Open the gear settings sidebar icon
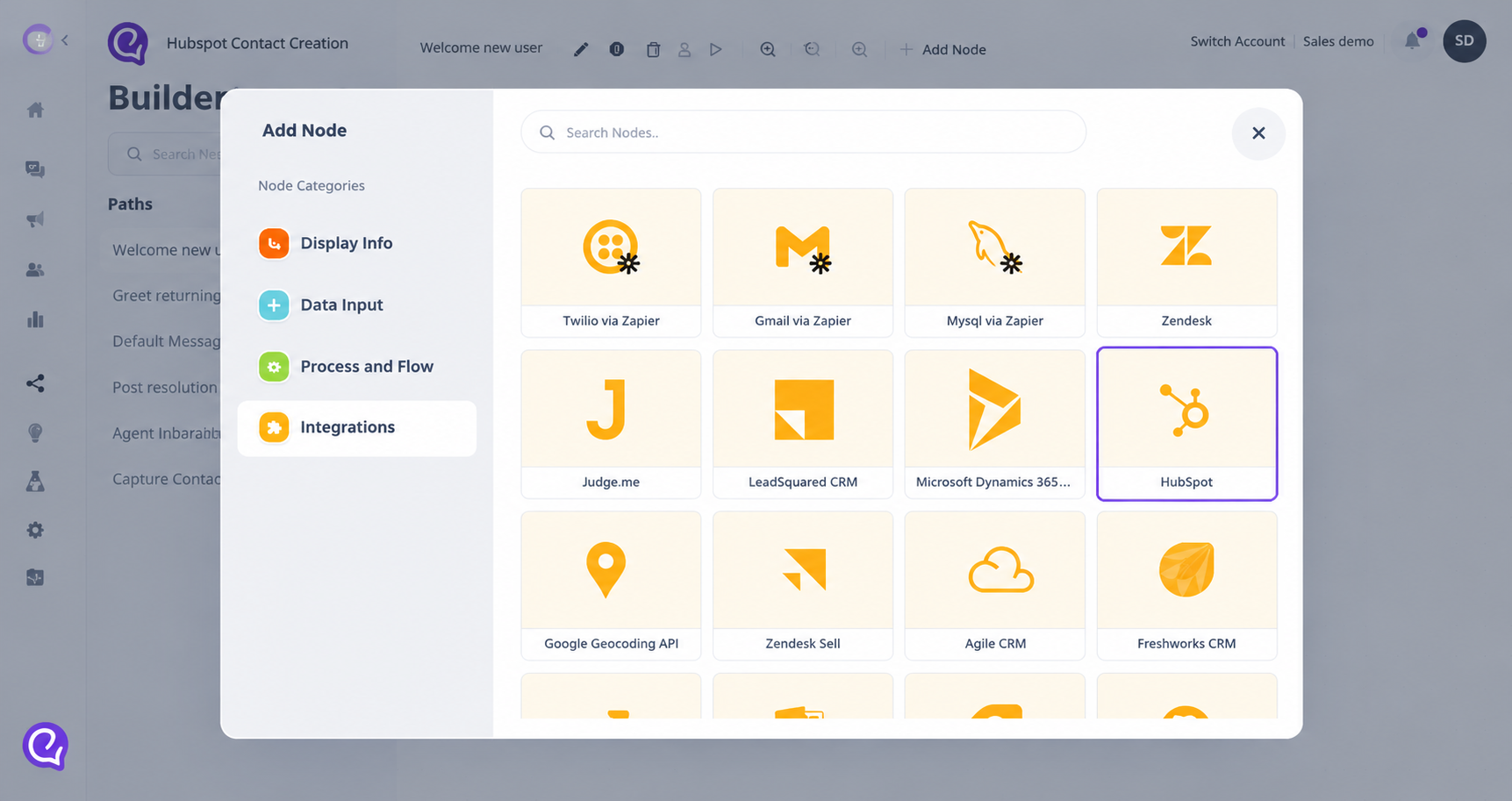 35,530
